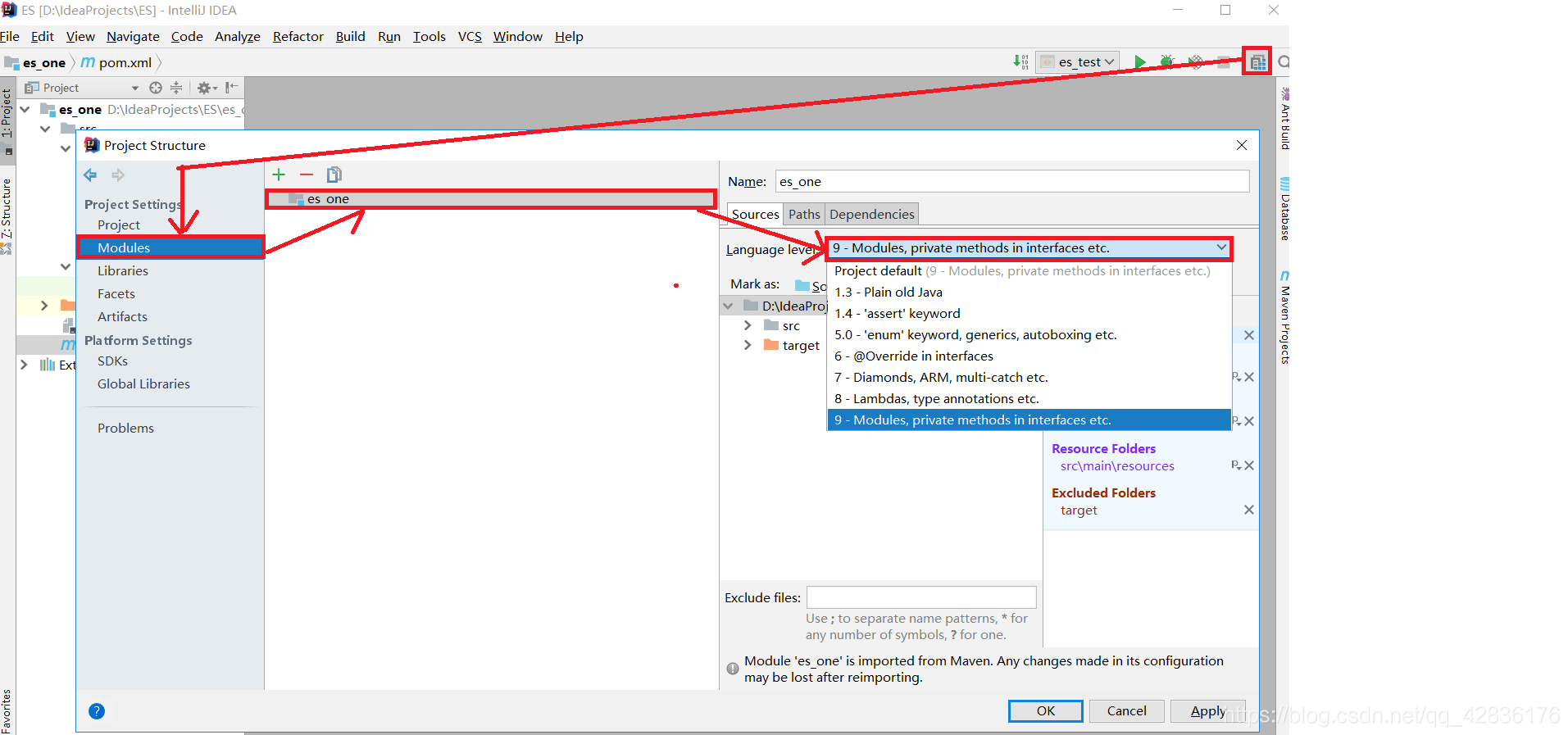Toggle the 1: Project side tab

[x=7, y=121]
